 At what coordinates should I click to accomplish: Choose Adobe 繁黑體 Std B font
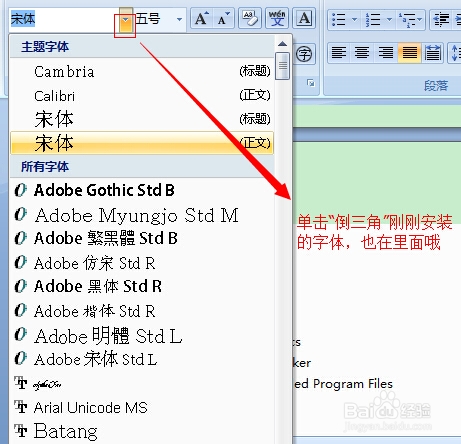142,238
